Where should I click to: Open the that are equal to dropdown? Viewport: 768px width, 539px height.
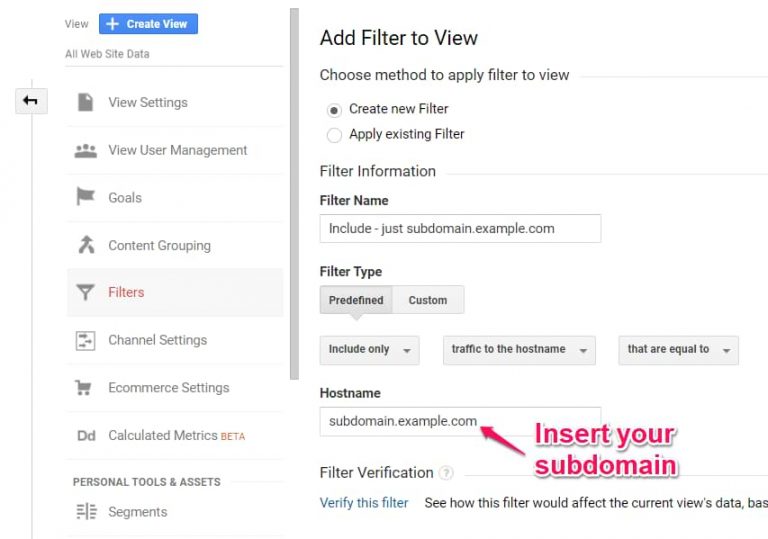coord(678,350)
